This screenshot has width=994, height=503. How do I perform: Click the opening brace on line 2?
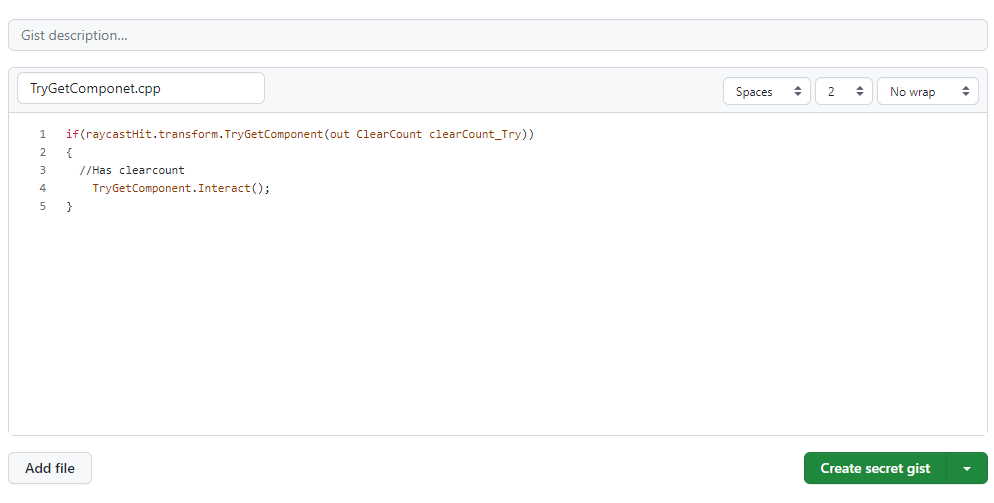tap(69, 152)
